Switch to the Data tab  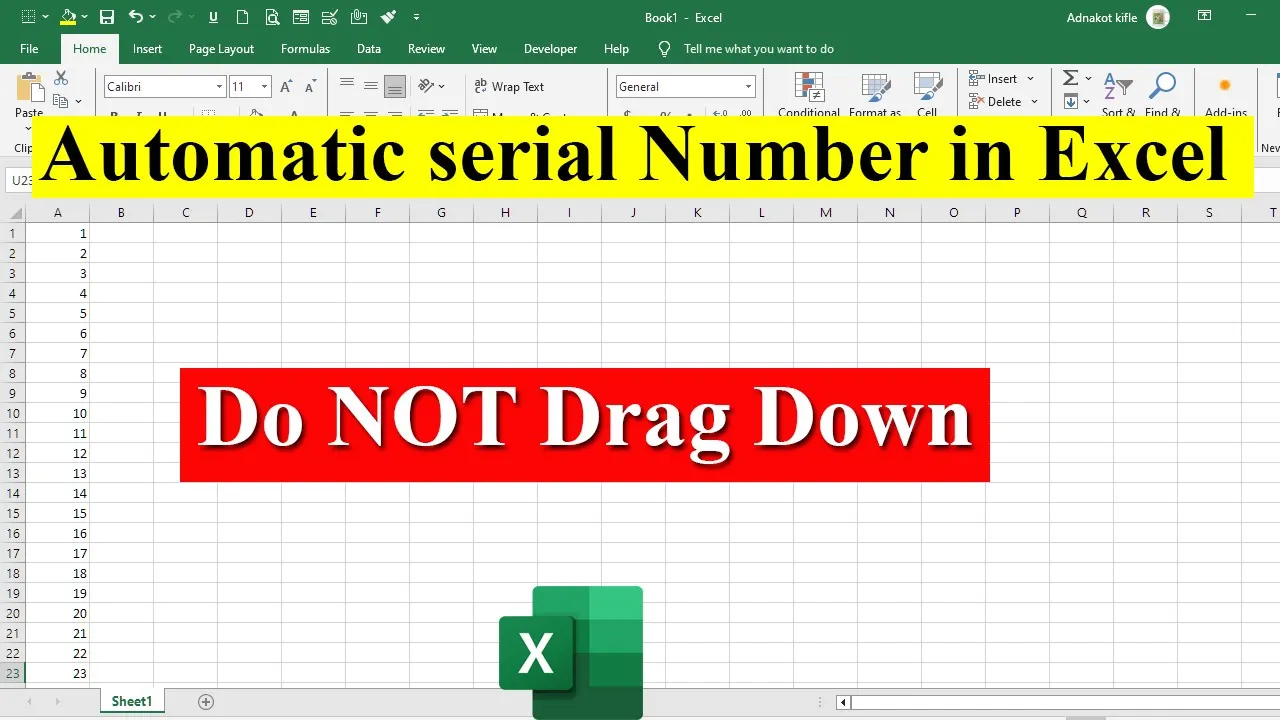pyautogui.click(x=369, y=49)
